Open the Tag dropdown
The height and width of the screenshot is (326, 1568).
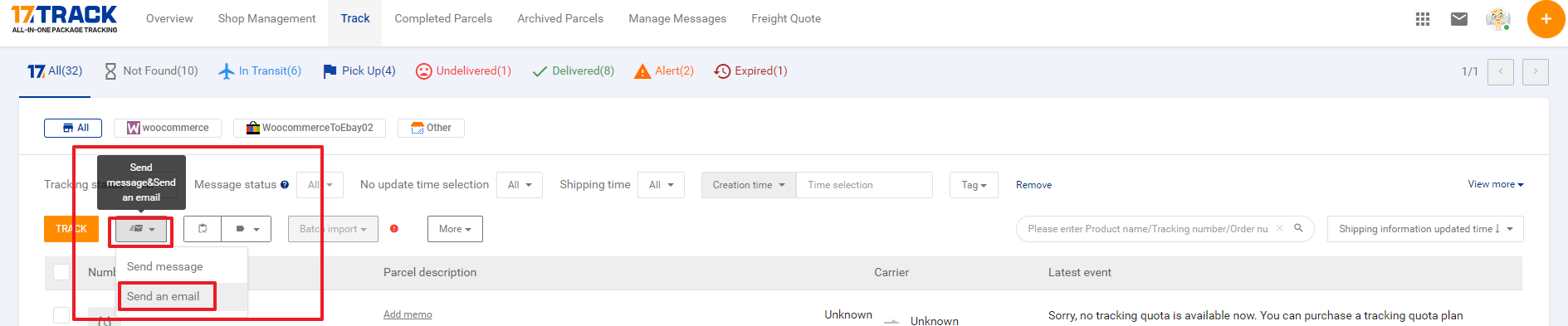point(974,185)
